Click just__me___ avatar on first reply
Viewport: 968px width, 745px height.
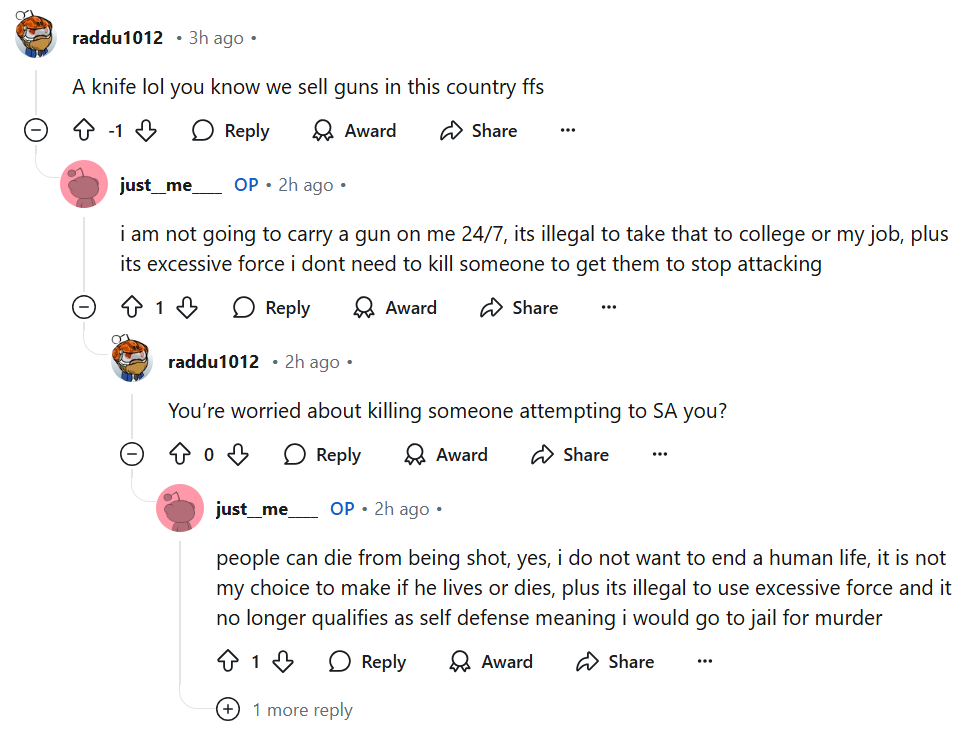[84, 185]
